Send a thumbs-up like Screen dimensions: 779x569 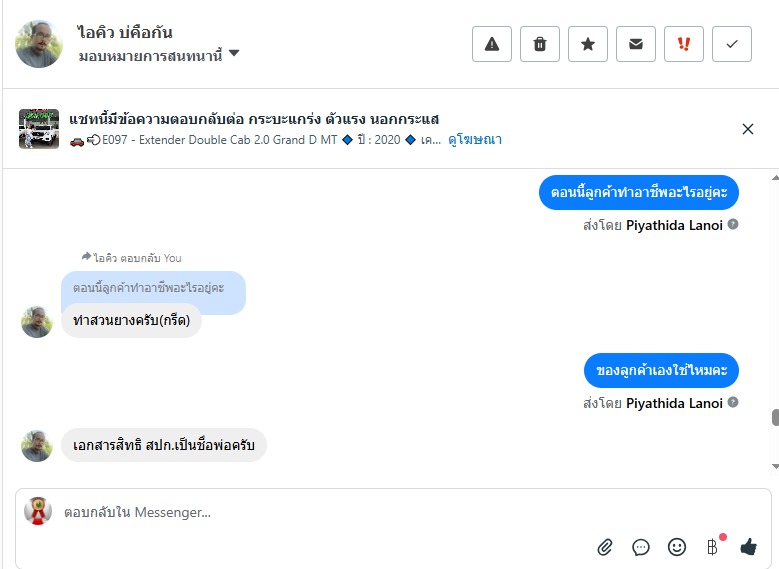(x=748, y=547)
